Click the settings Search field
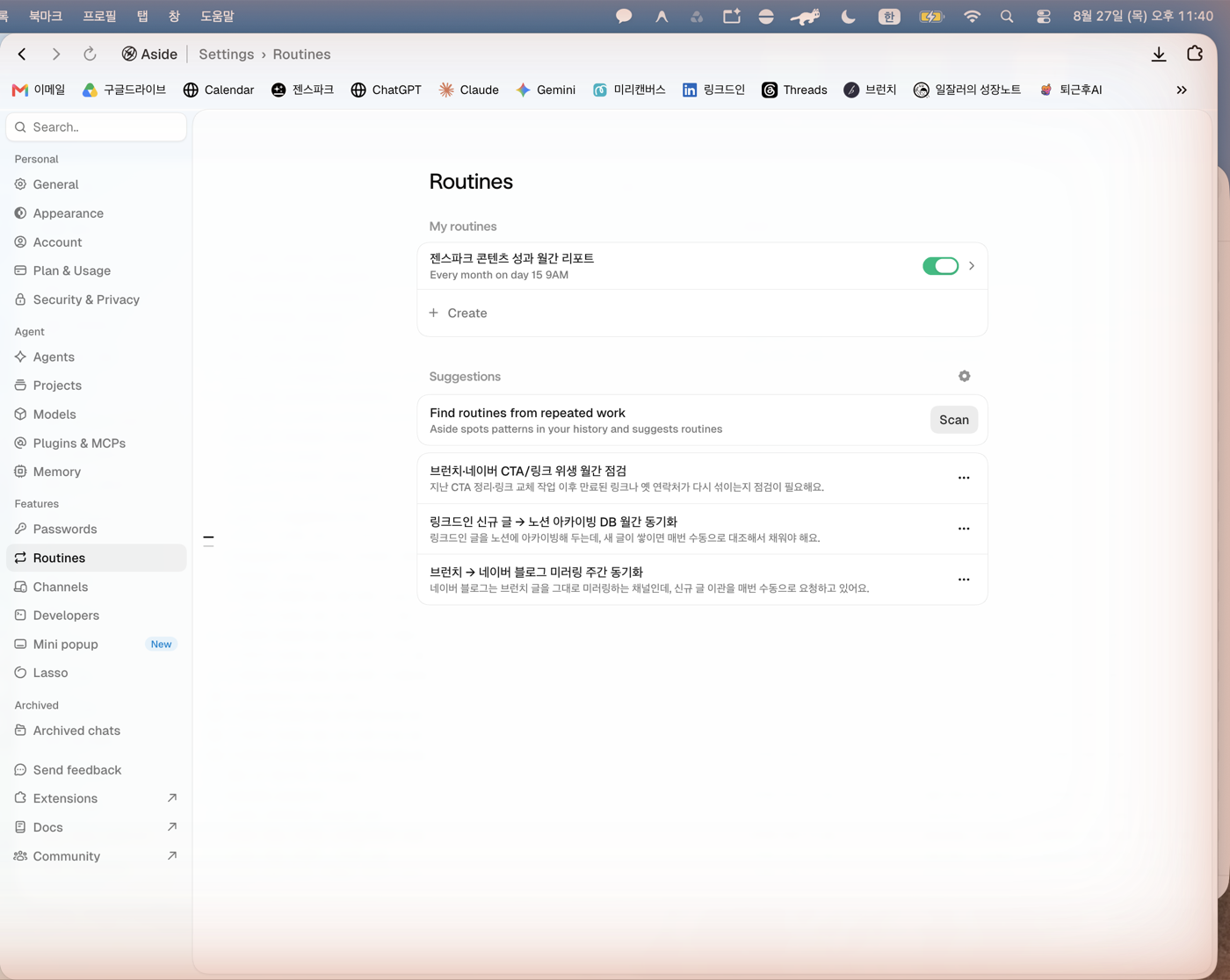 [x=97, y=127]
